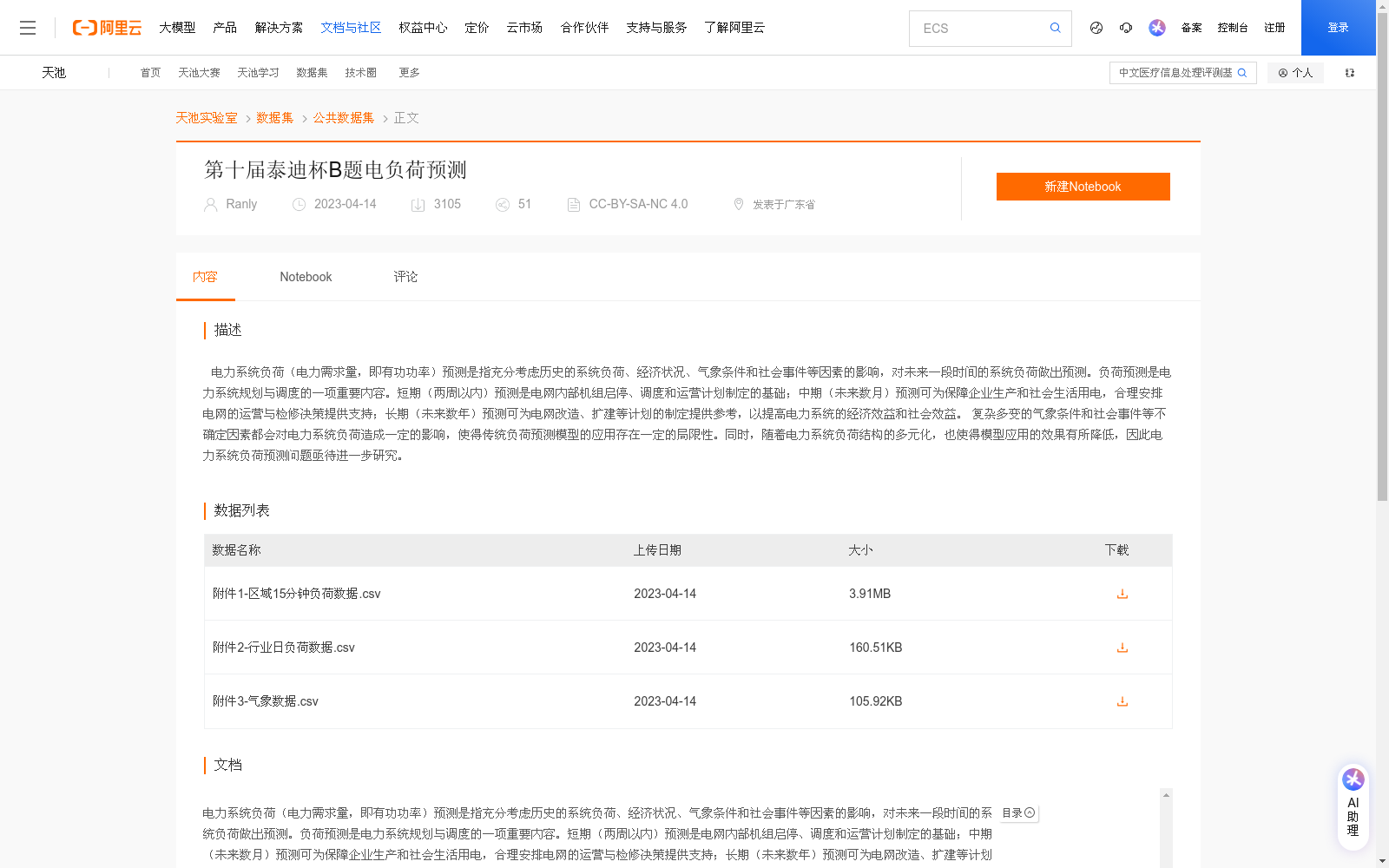Switch to the 内容 tab
The width and height of the screenshot is (1389, 868).
tap(205, 277)
